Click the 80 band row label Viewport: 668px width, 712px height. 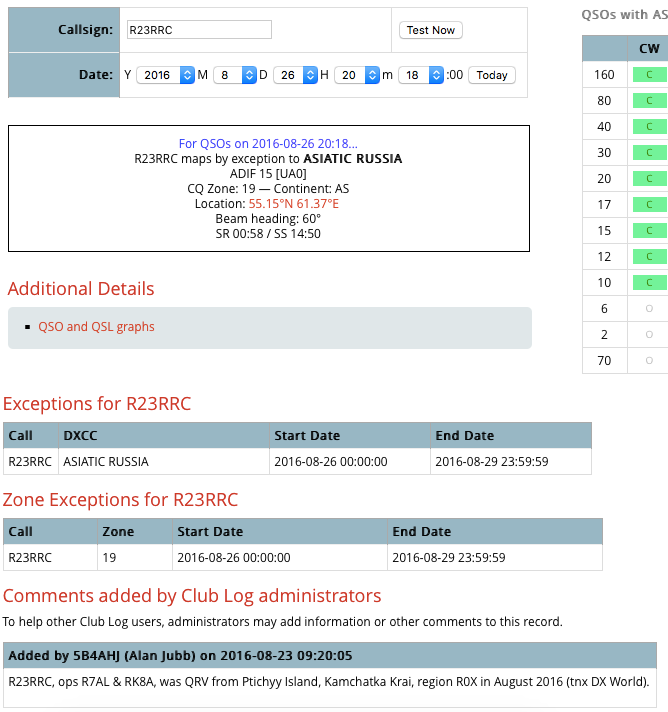(604, 100)
